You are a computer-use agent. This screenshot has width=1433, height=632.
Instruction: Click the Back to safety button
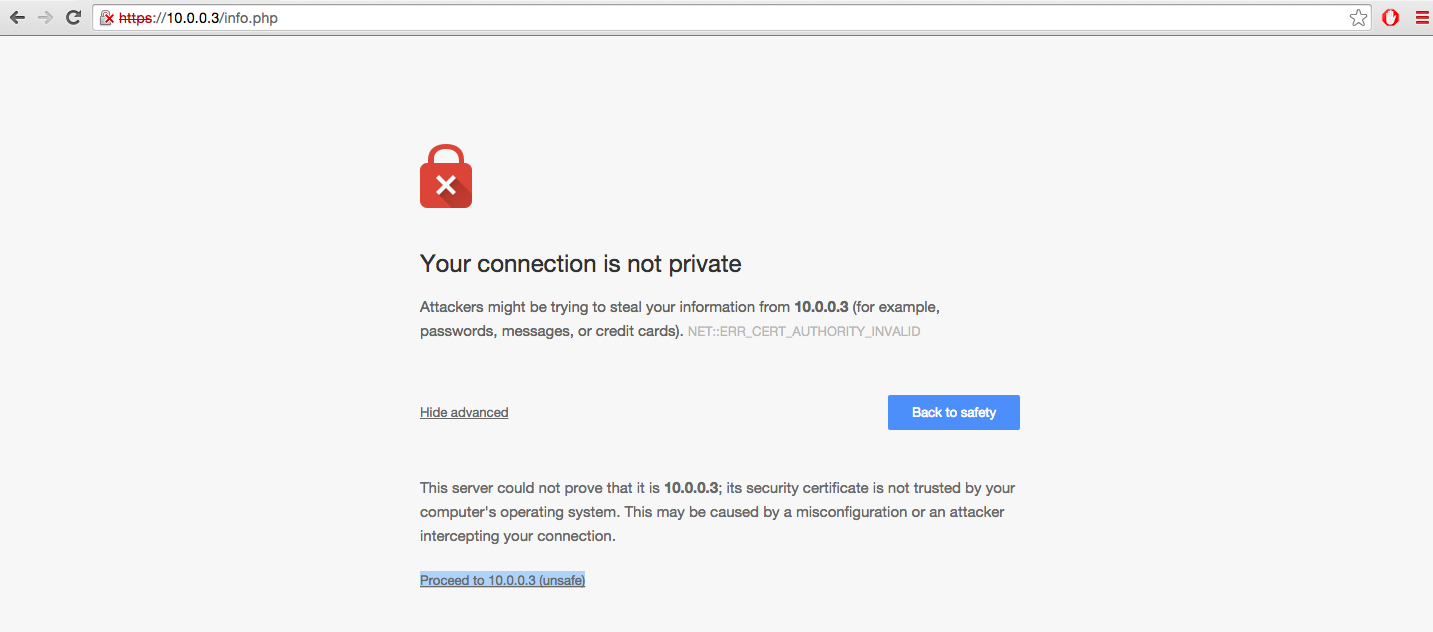click(x=954, y=412)
